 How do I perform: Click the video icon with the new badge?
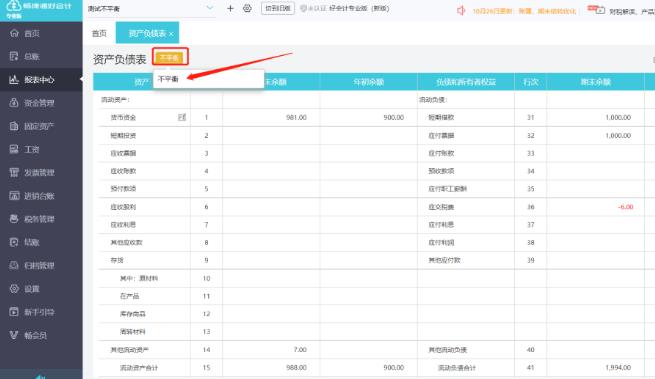point(596,10)
